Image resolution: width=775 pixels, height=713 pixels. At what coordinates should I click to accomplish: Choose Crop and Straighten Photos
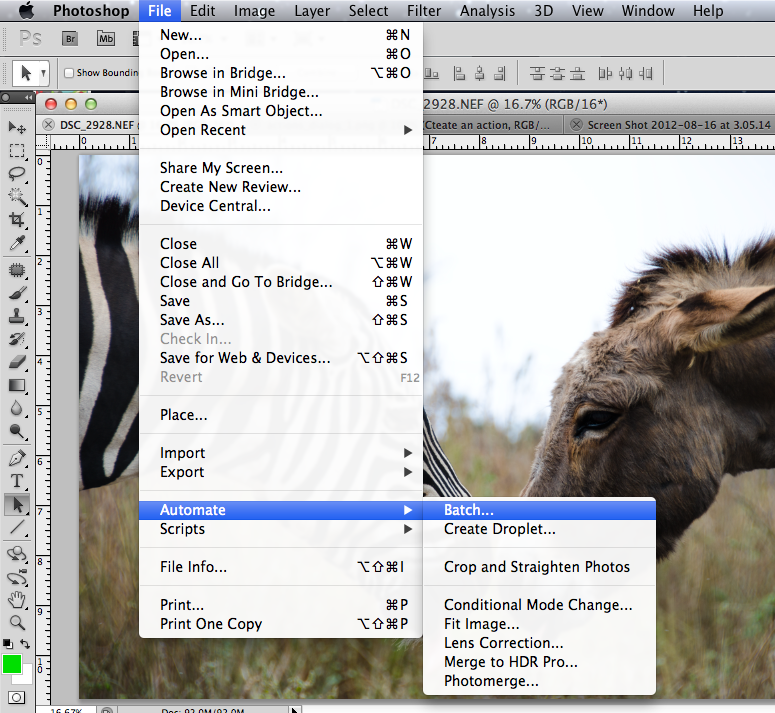pos(540,567)
